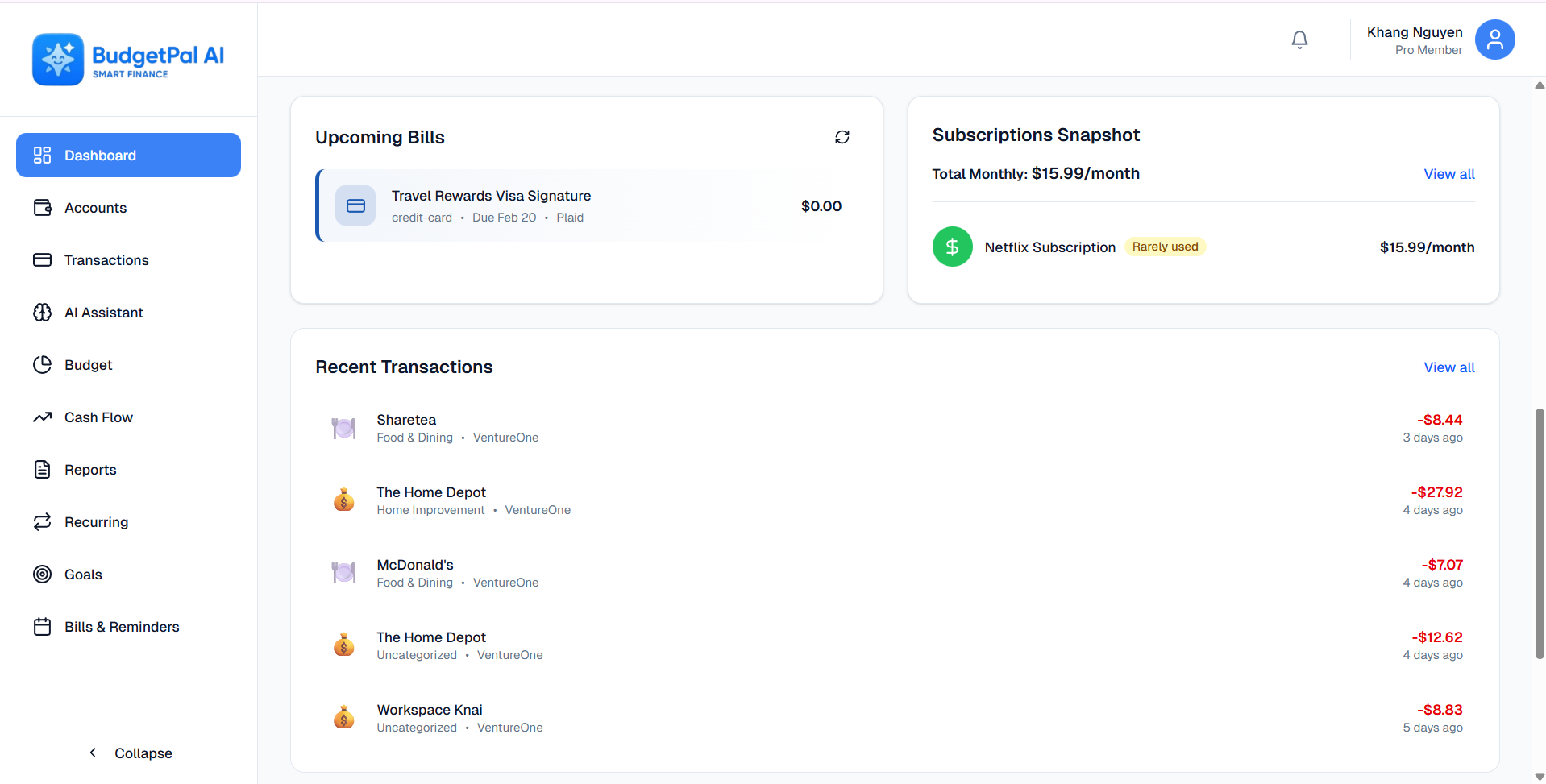Select the Accounts icon in the sidebar

point(42,207)
